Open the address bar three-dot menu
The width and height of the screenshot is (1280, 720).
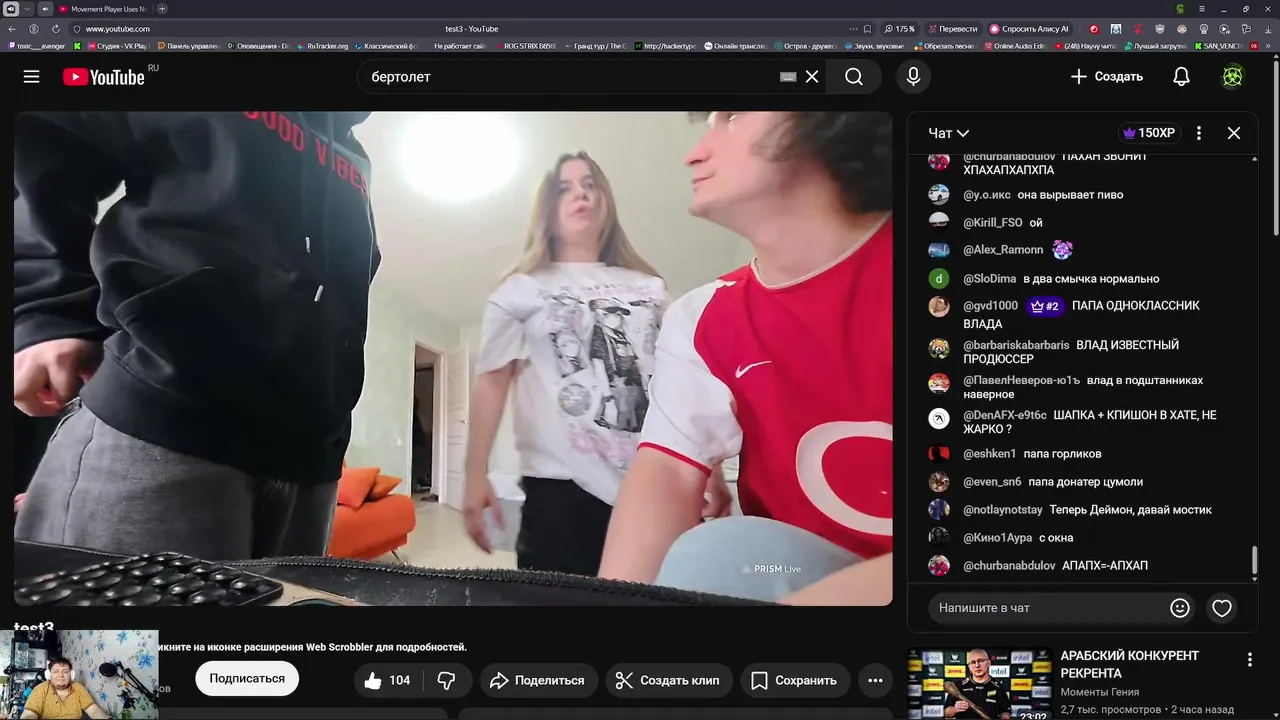point(853,29)
